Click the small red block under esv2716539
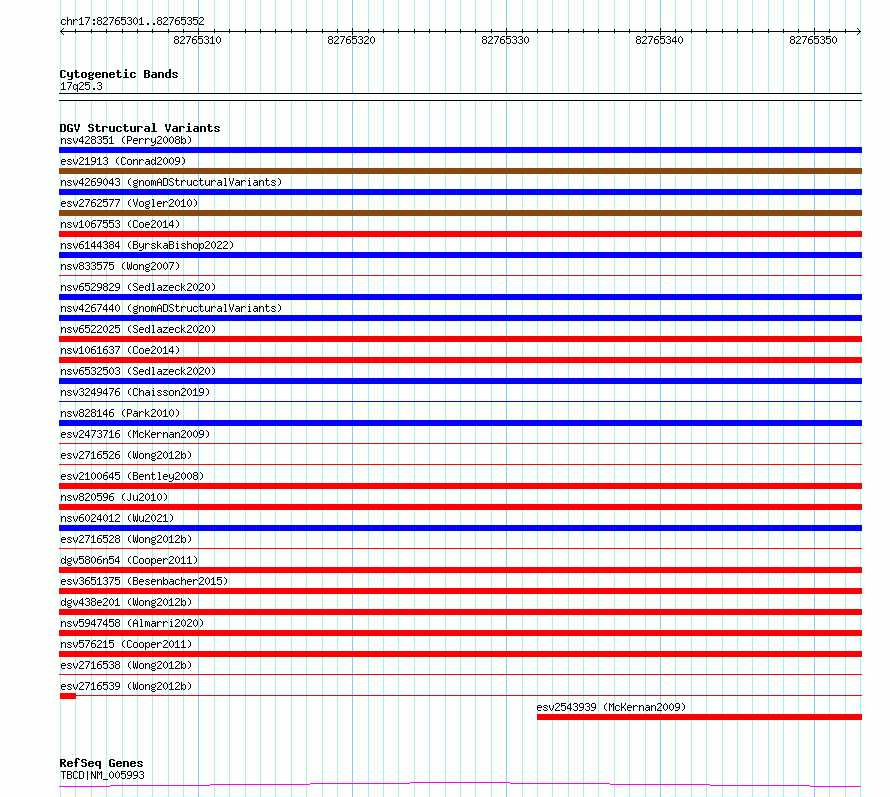This screenshot has width=890, height=797. [68, 696]
